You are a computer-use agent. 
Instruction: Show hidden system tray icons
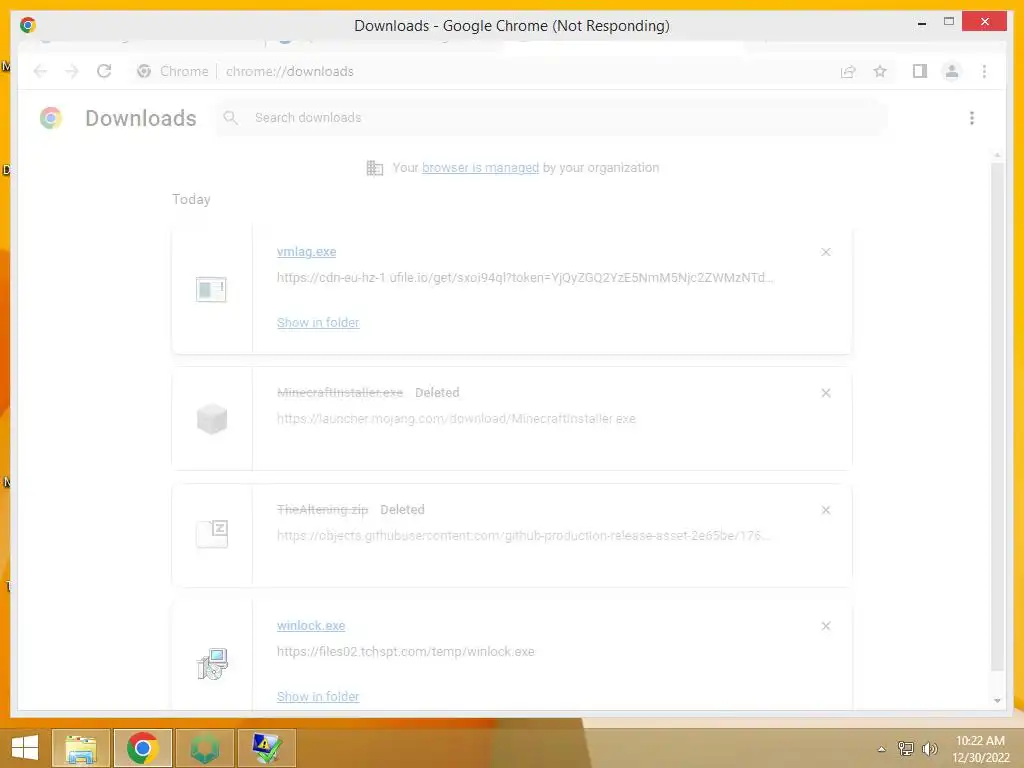pos(882,749)
